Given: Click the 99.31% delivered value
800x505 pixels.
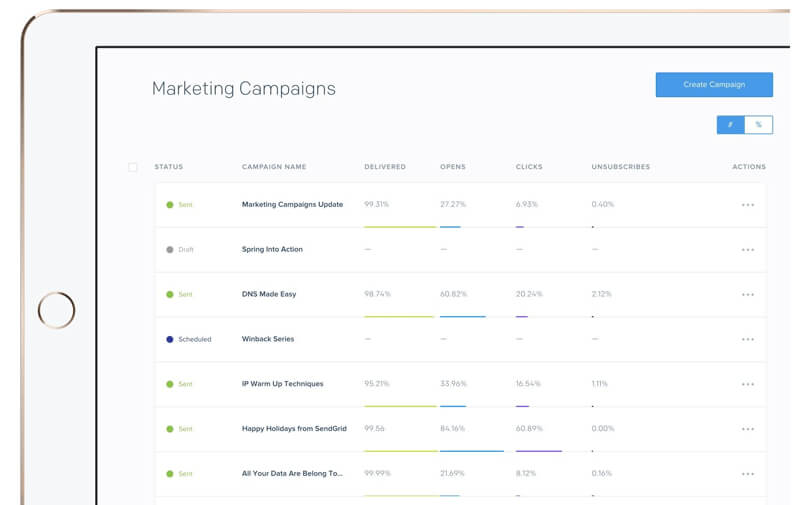Looking at the screenshot, I should point(377,204).
